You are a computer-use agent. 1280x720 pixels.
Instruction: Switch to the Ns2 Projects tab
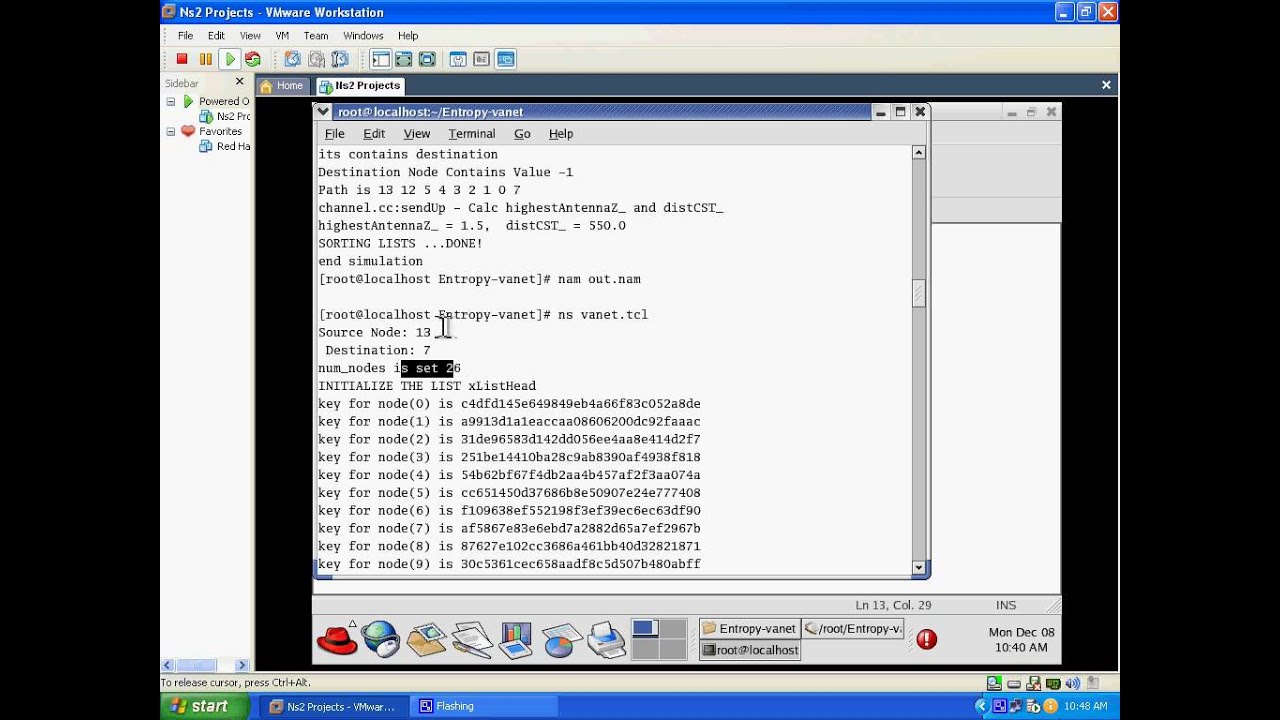360,86
